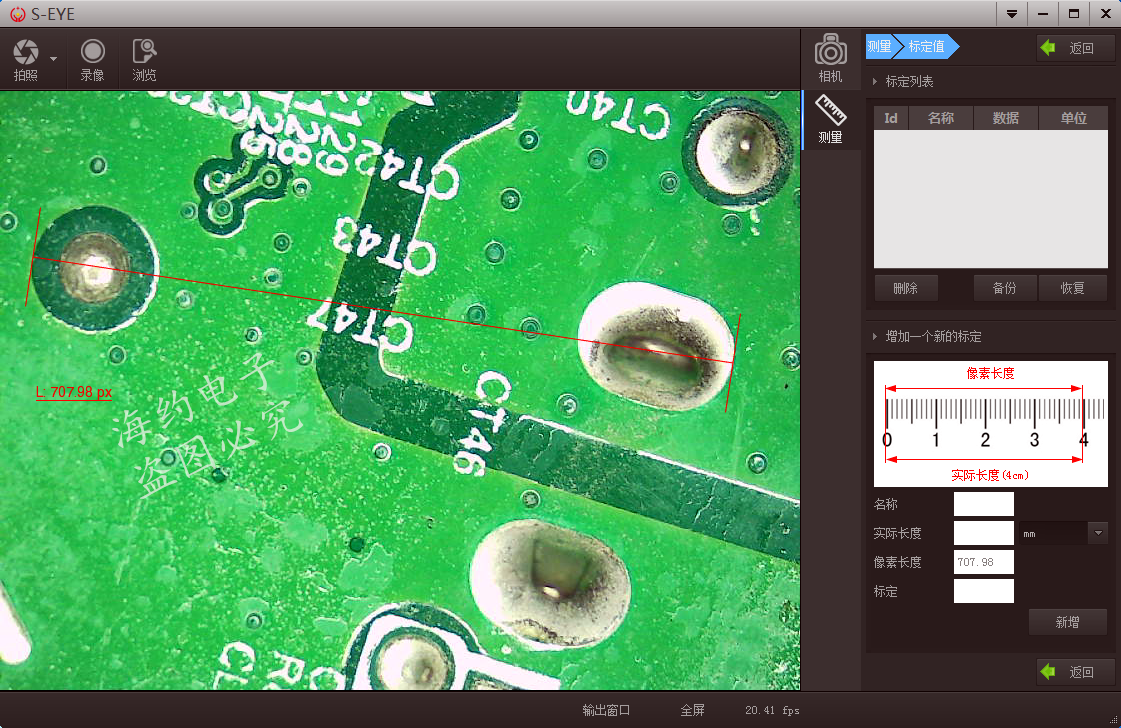Viewport: 1121px width, 728px height.
Task: Click the bottom 返回 green arrow button
Action: click(x=1075, y=672)
